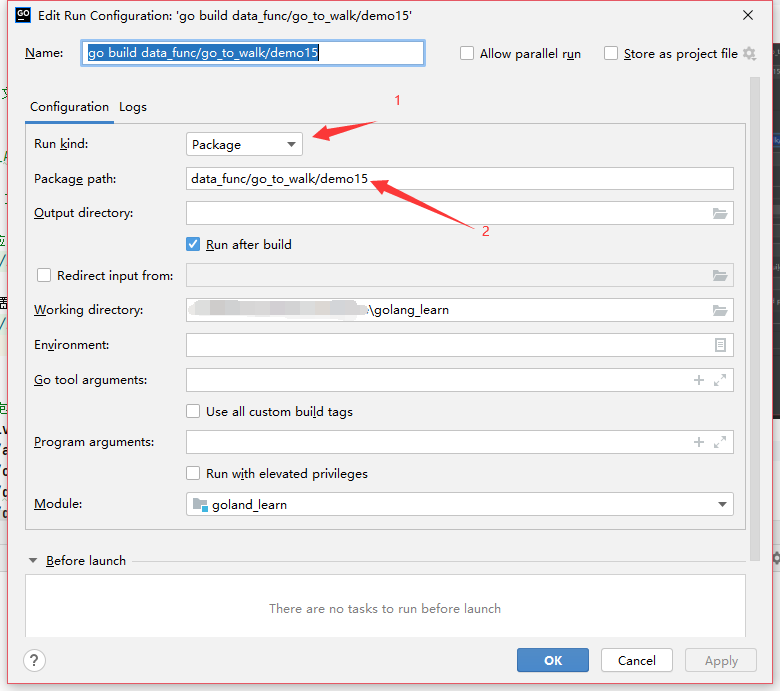Open the Run kind dropdown
This screenshot has height=691, width=780.
(245, 144)
